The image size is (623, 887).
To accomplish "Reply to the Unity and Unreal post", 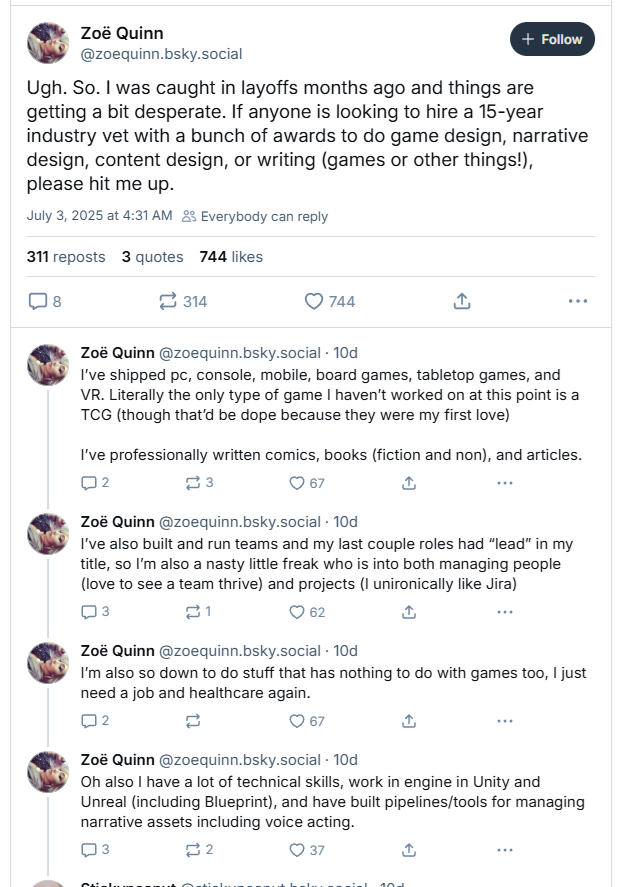I will pos(95,850).
